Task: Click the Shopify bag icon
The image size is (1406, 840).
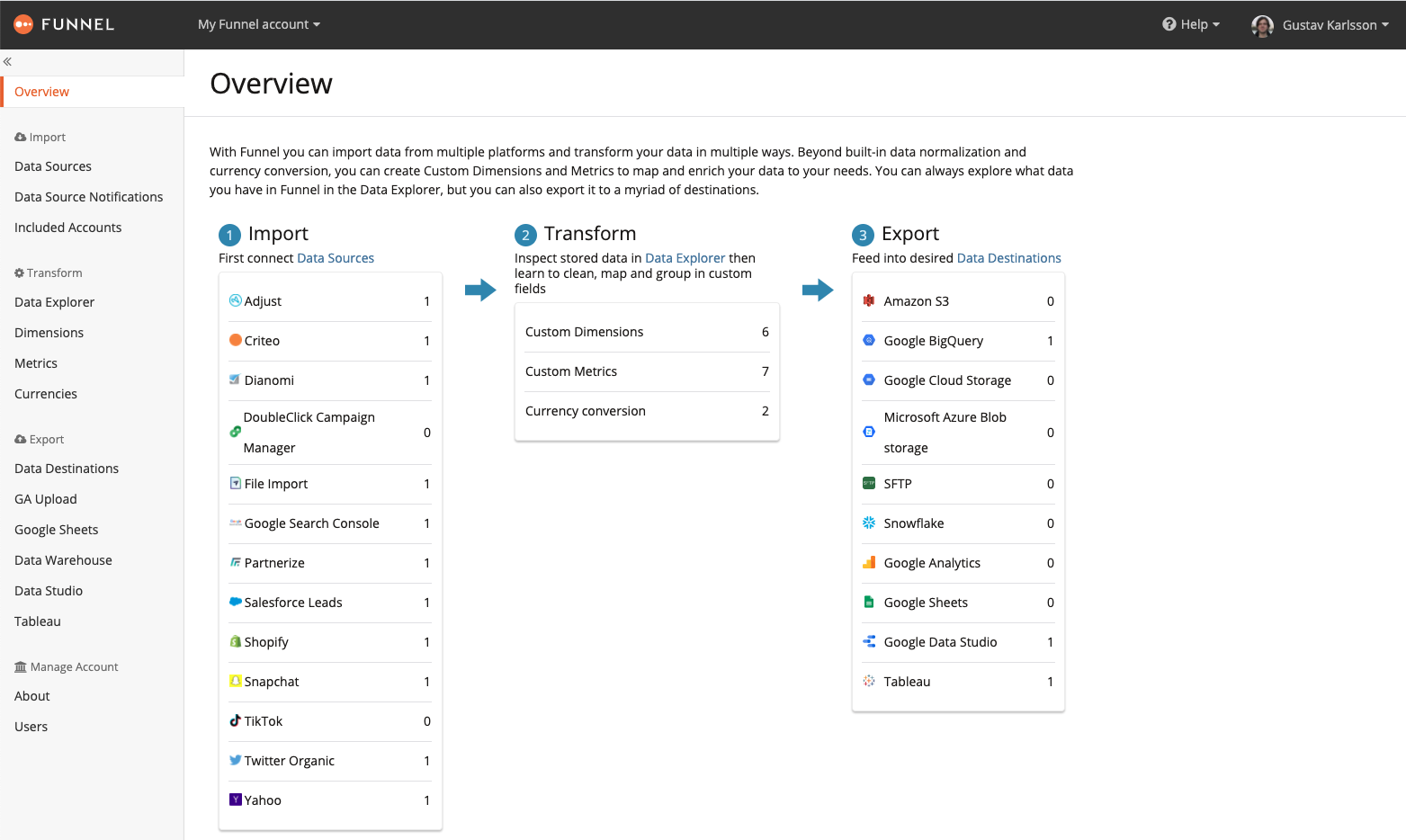Action: pos(236,641)
